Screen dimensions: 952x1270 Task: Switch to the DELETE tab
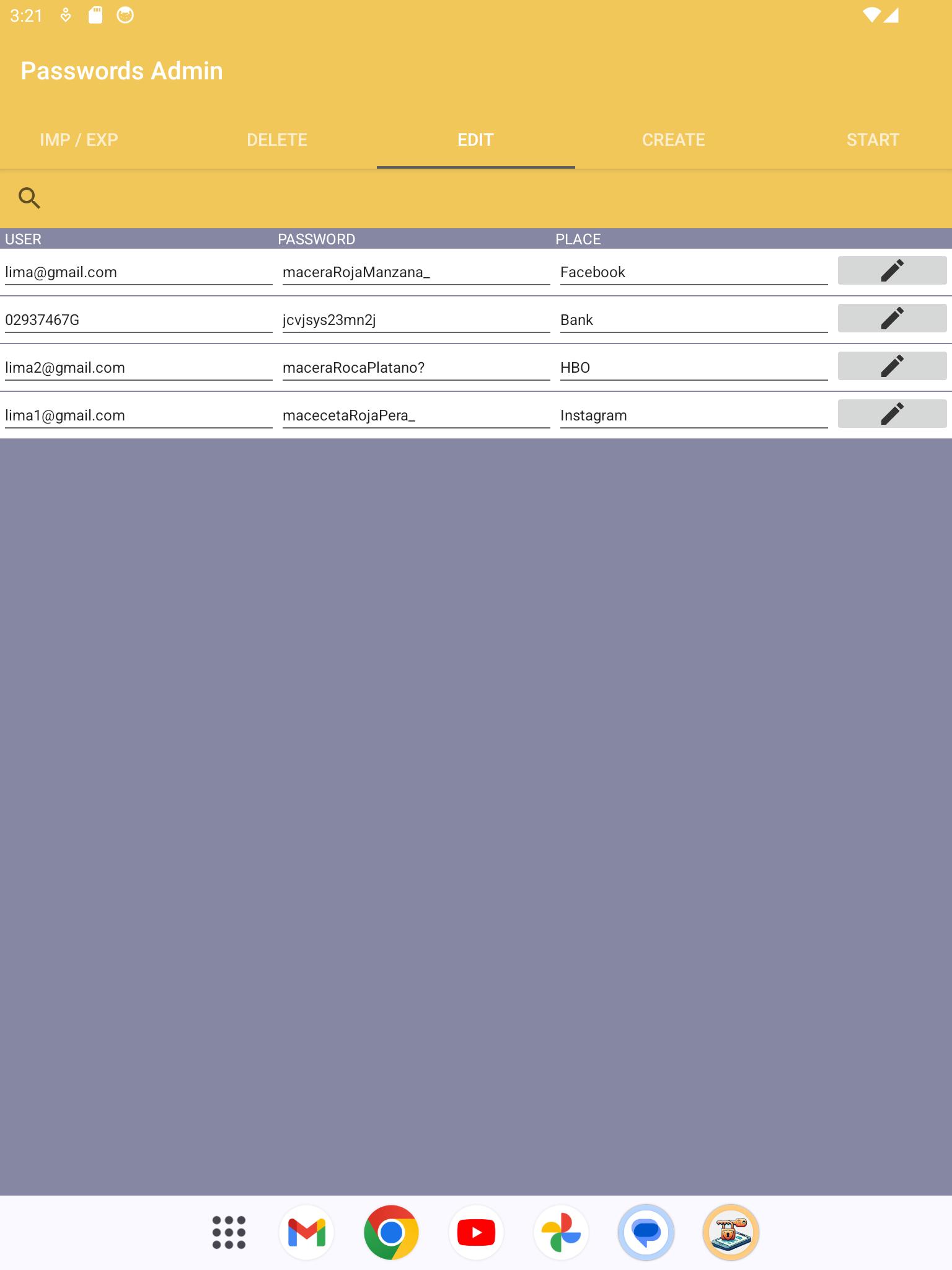(277, 140)
